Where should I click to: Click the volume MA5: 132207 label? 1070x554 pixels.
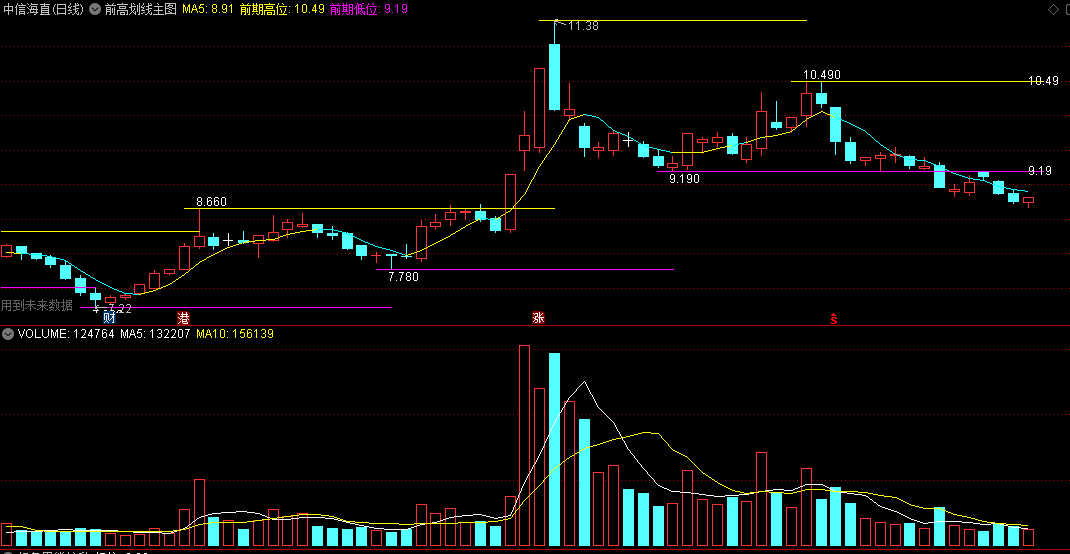click(156, 334)
